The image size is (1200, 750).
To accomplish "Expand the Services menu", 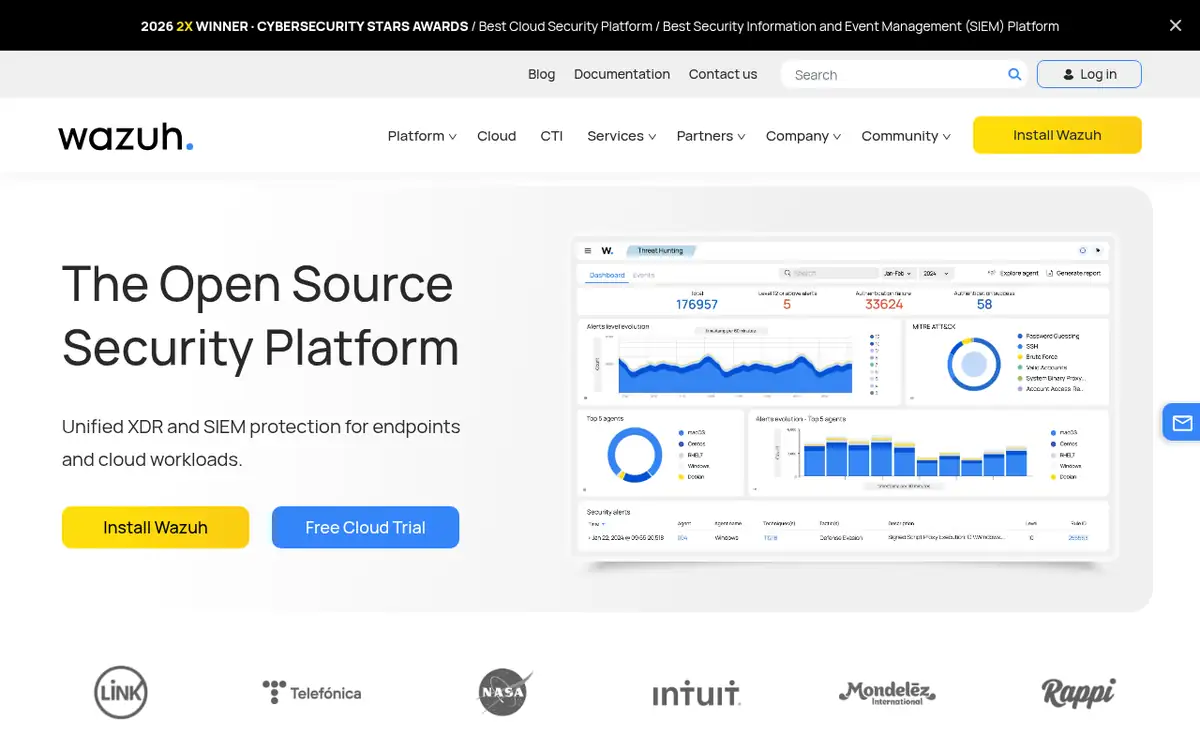I will click(621, 136).
